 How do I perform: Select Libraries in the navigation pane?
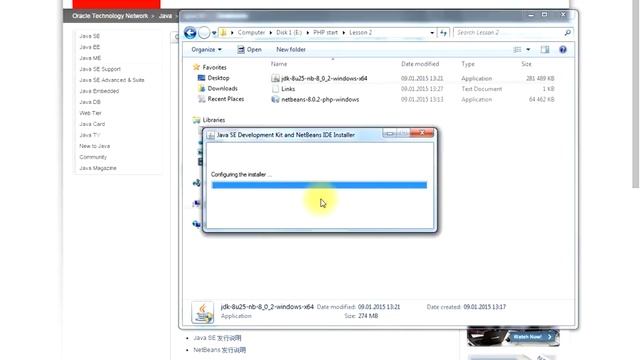pyautogui.click(x=214, y=120)
